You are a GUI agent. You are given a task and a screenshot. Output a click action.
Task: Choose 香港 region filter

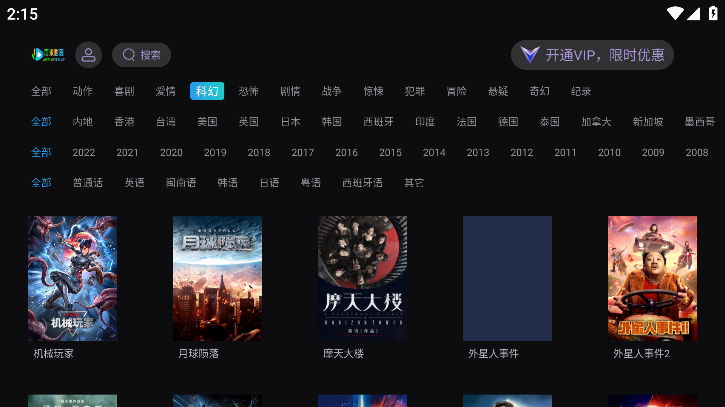[124, 122]
